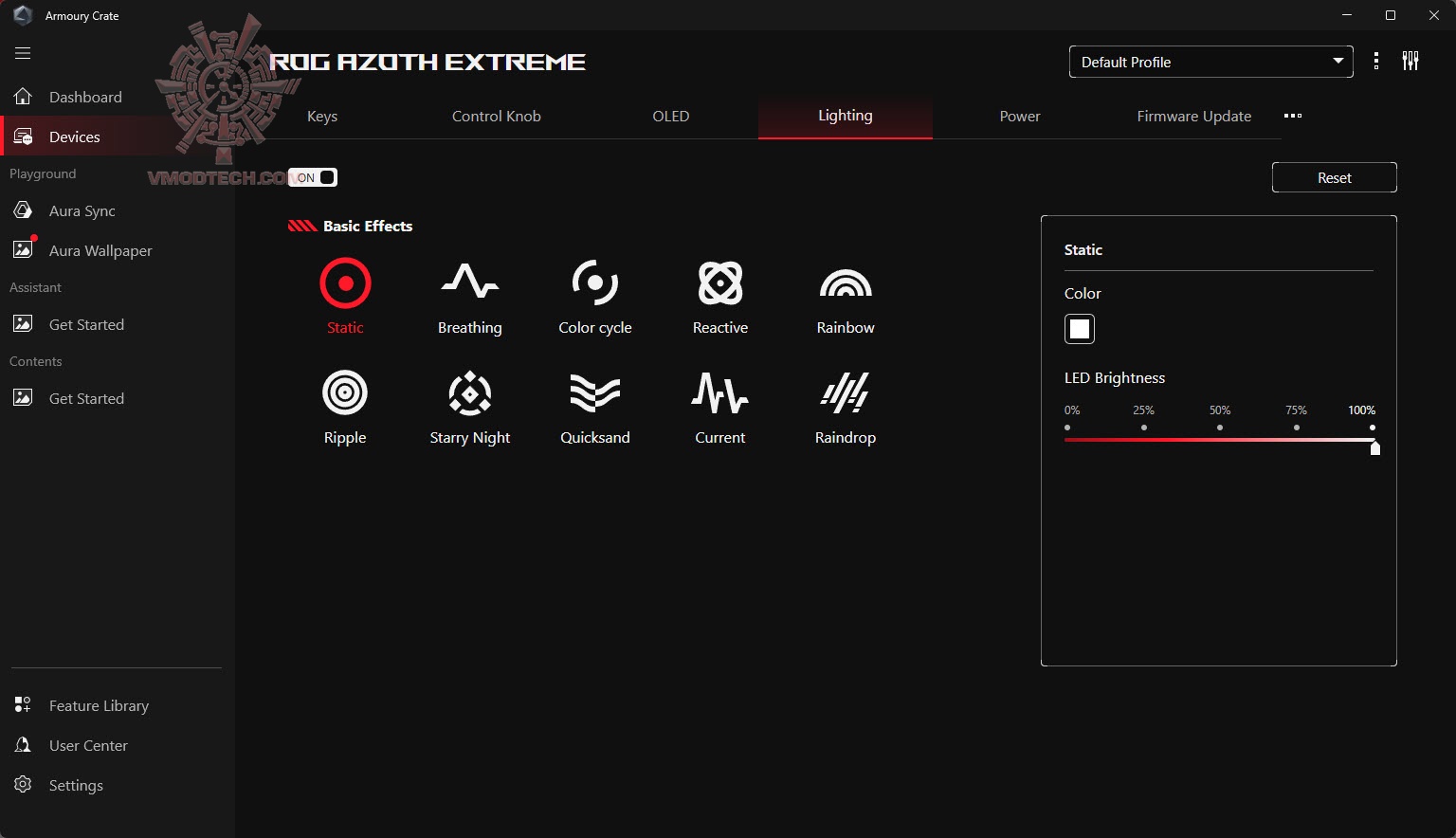
Task: Switch to the Control Knob tab
Action: 497,116
